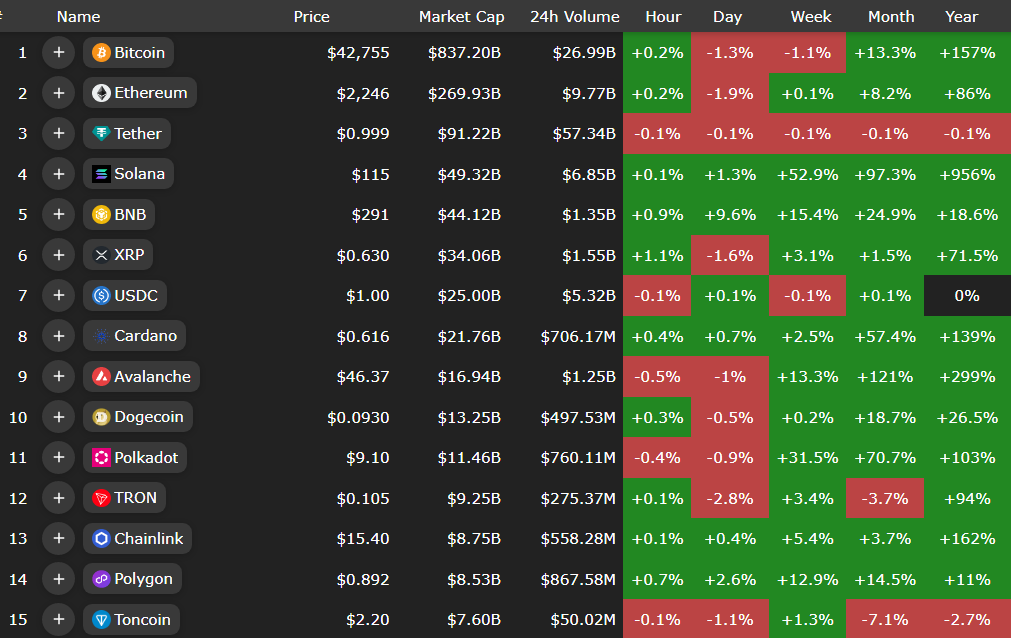Screen dimensions: 1011x638
Task: Click the Avalanche red logo icon
Action: click(x=101, y=377)
